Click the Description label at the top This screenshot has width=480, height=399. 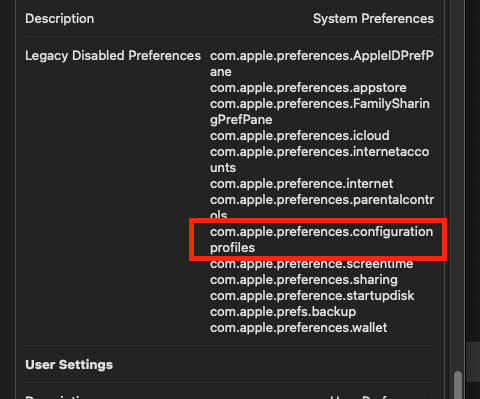coord(60,19)
